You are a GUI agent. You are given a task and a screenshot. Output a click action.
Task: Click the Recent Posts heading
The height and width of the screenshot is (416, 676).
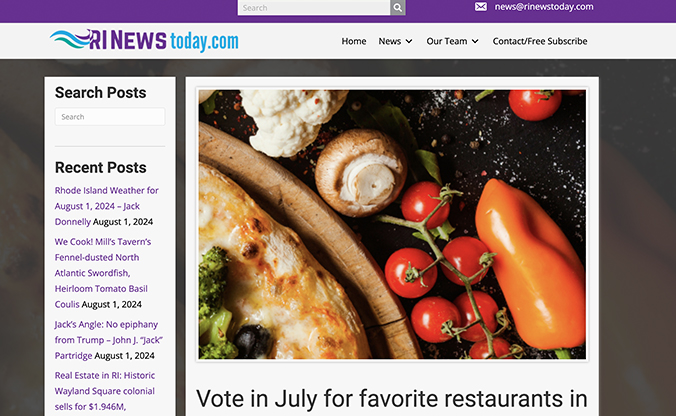100,167
